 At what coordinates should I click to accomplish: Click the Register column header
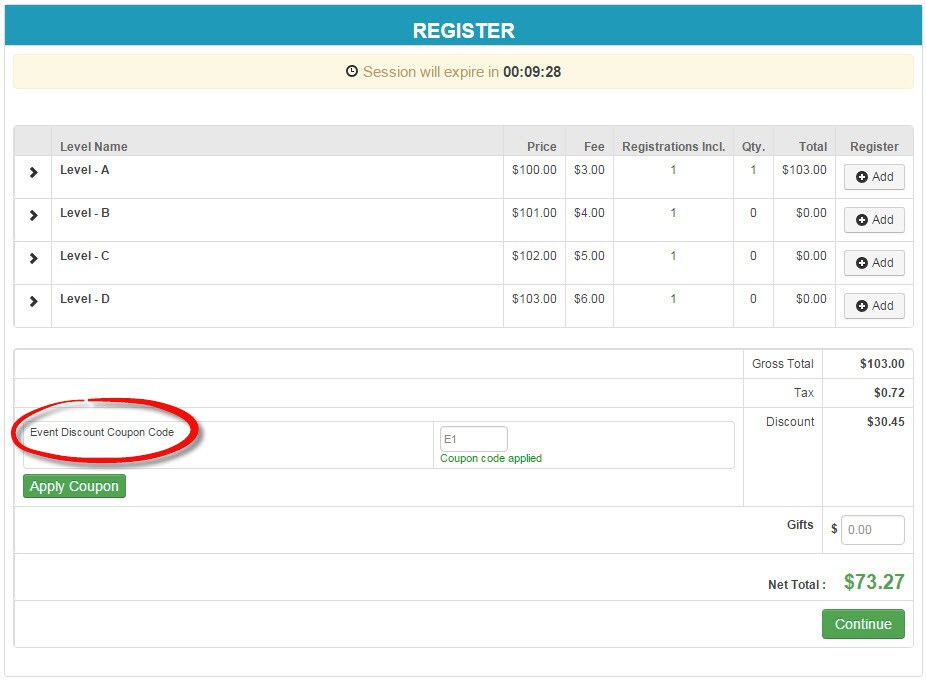pyautogui.click(x=874, y=147)
